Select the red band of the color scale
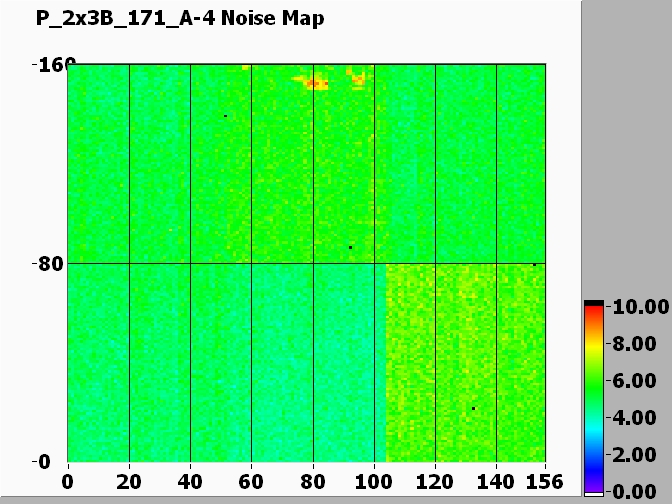The width and height of the screenshot is (672, 504). [x=594, y=317]
